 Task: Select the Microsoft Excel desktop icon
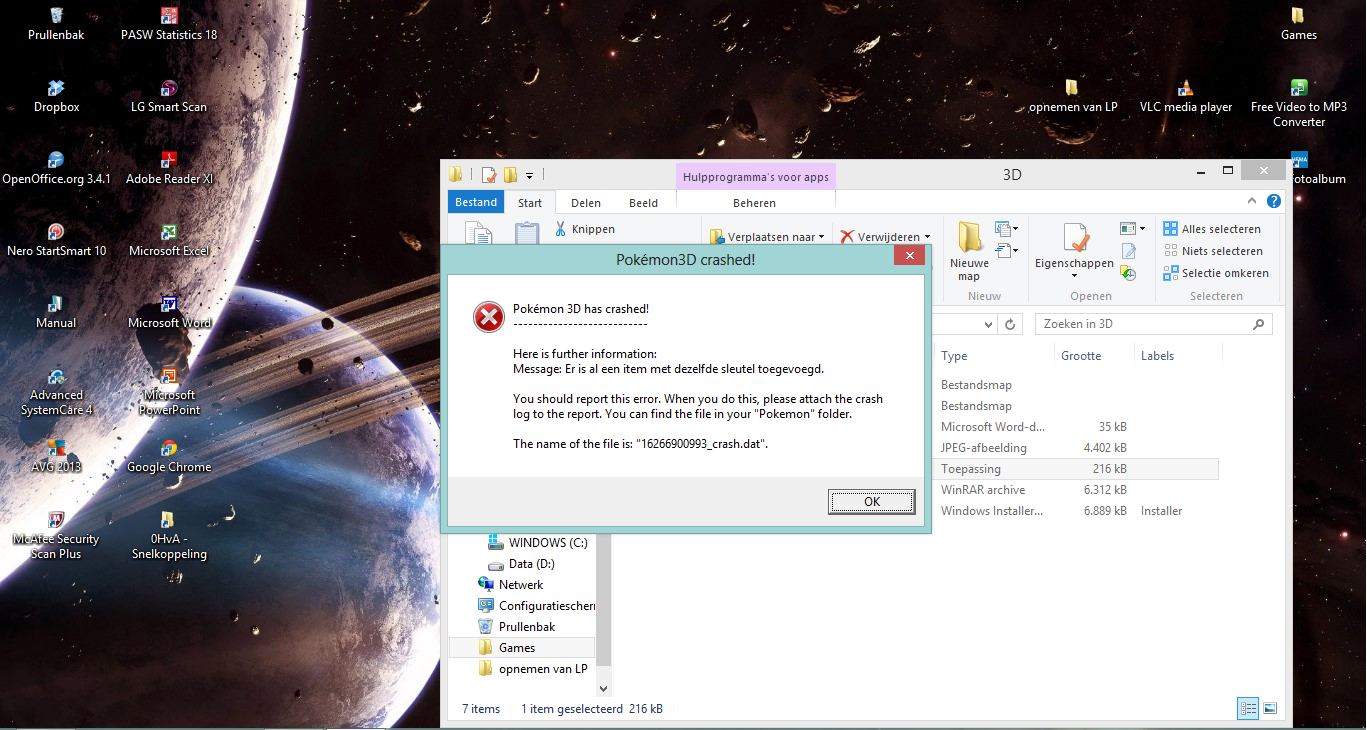(169, 240)
